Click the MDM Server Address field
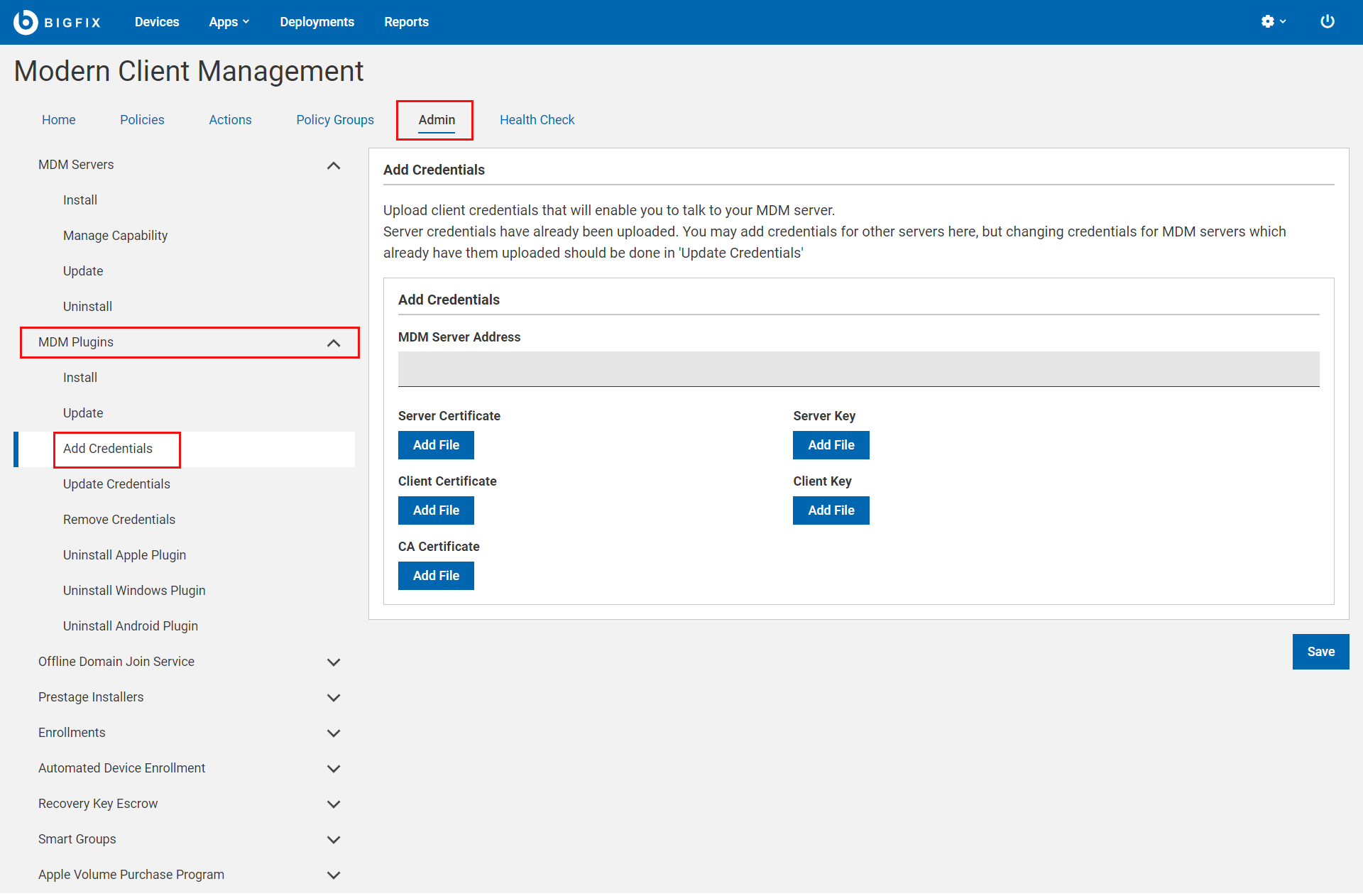This screenshot has width=1363, height=896. coord(858,369)
